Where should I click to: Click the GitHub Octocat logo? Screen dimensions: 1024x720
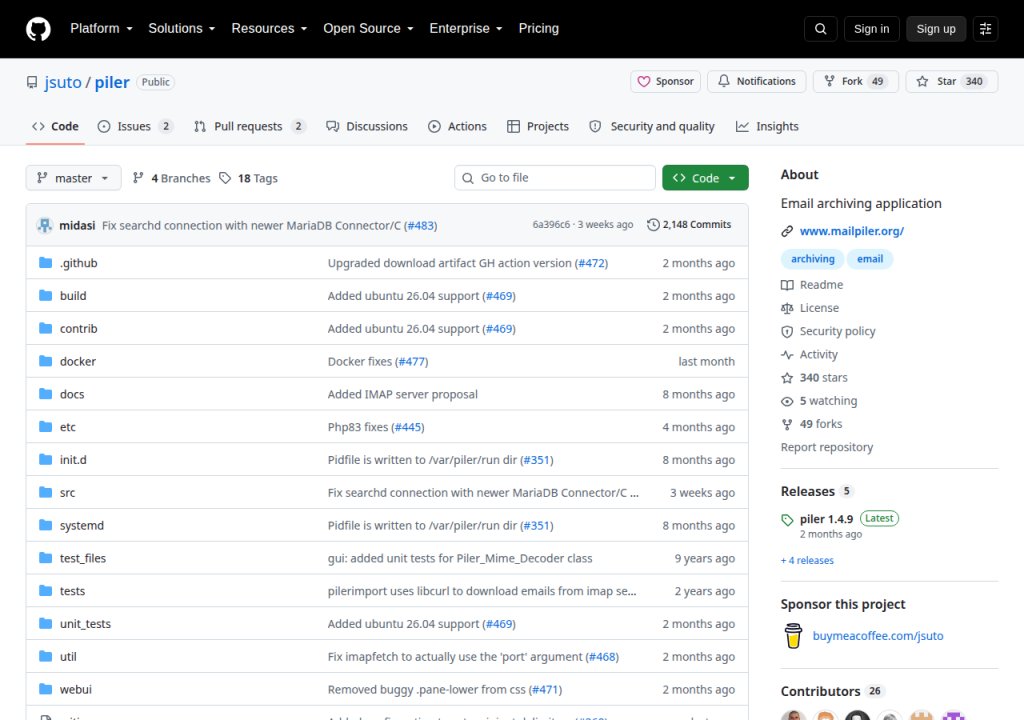[38, 29]
